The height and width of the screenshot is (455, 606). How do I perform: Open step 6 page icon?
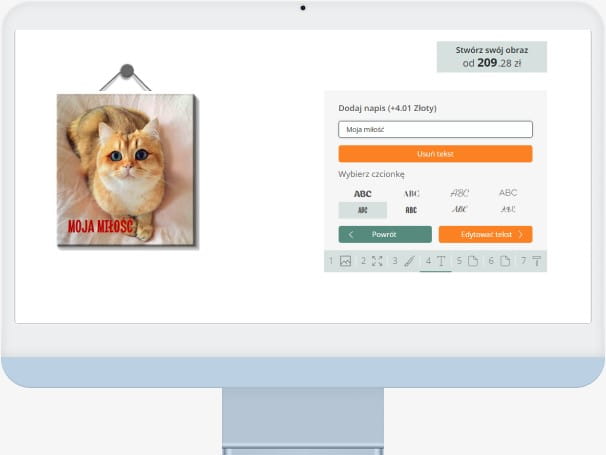coord(505,261)
